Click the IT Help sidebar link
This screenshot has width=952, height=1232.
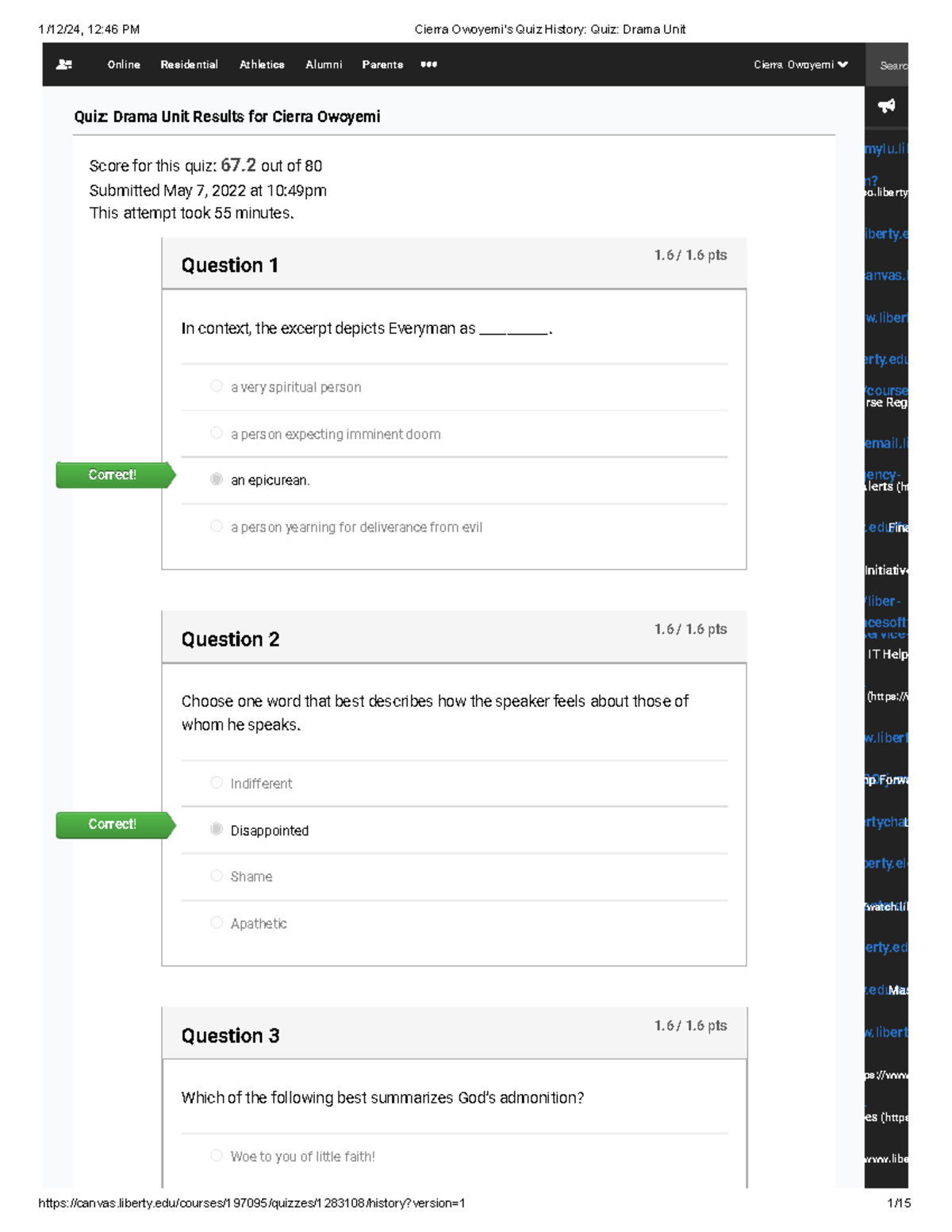click(888, 654)
